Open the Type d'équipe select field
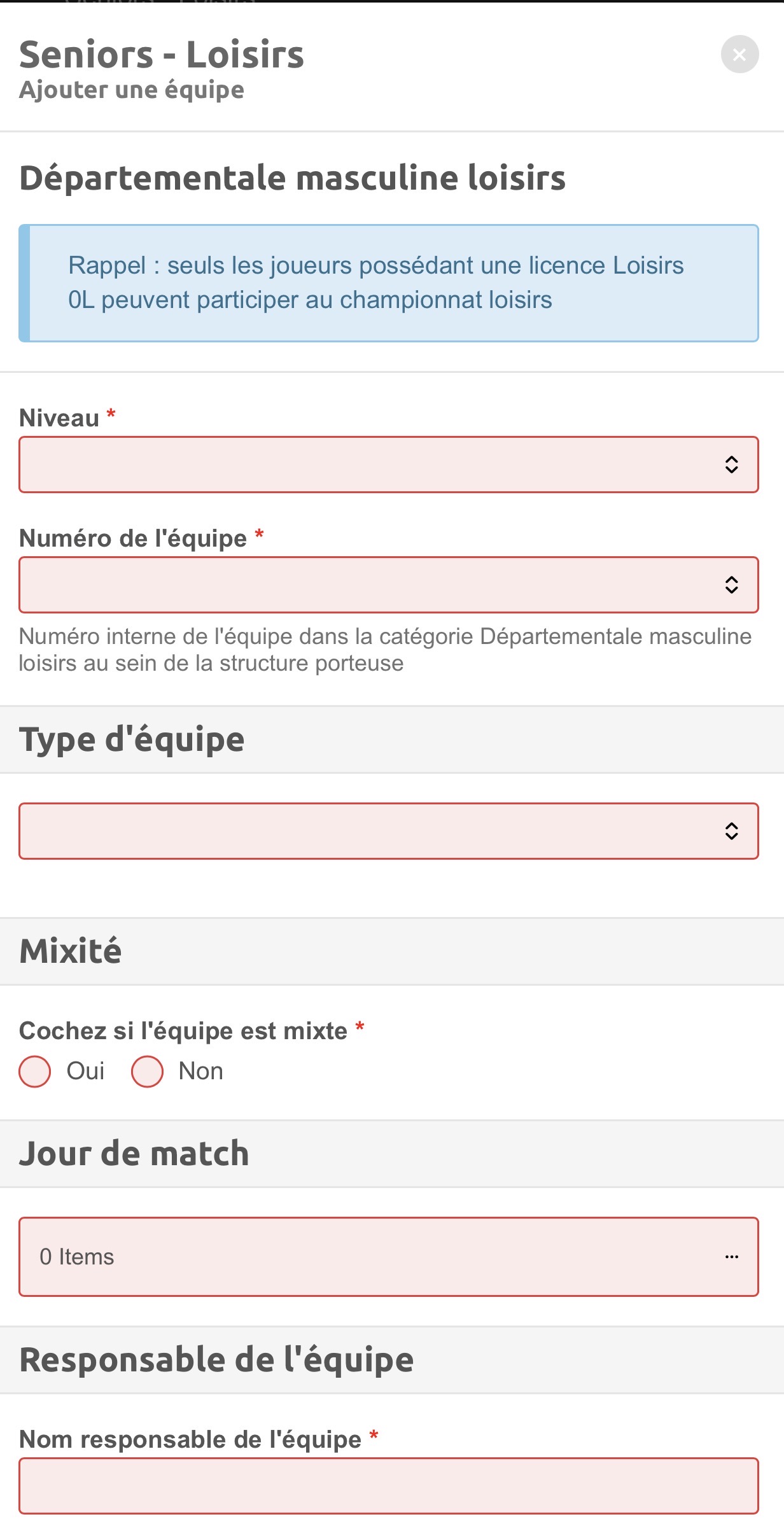Image resolution: width=784 pixels, height=1519 pixels. (x=389, y=831)
